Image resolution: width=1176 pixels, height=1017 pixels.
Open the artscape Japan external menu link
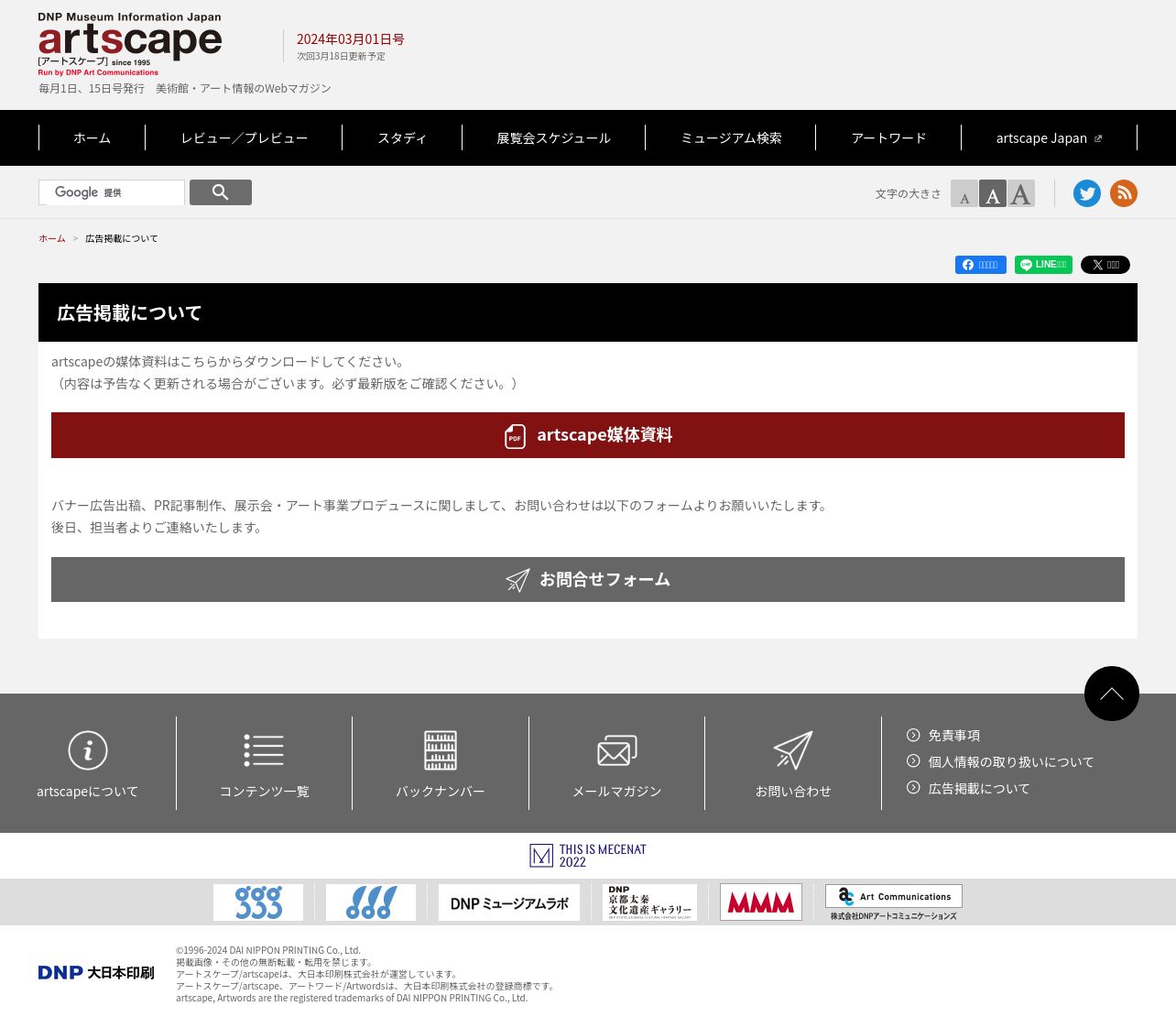point(1049,138)
